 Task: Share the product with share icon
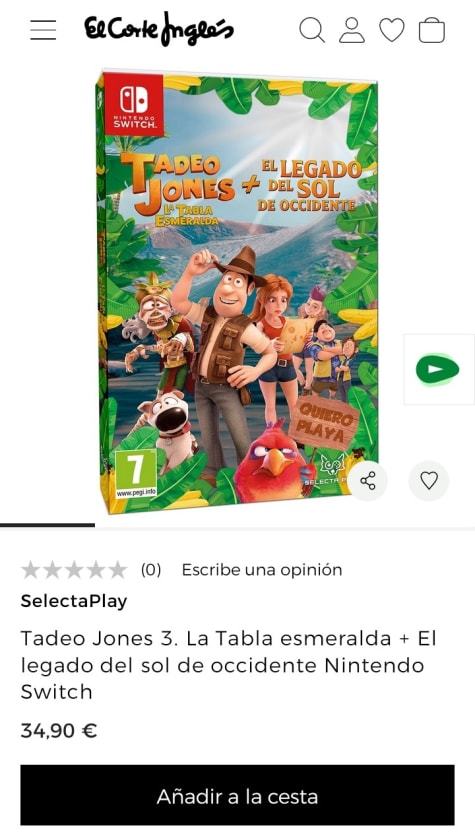(368, 480)
